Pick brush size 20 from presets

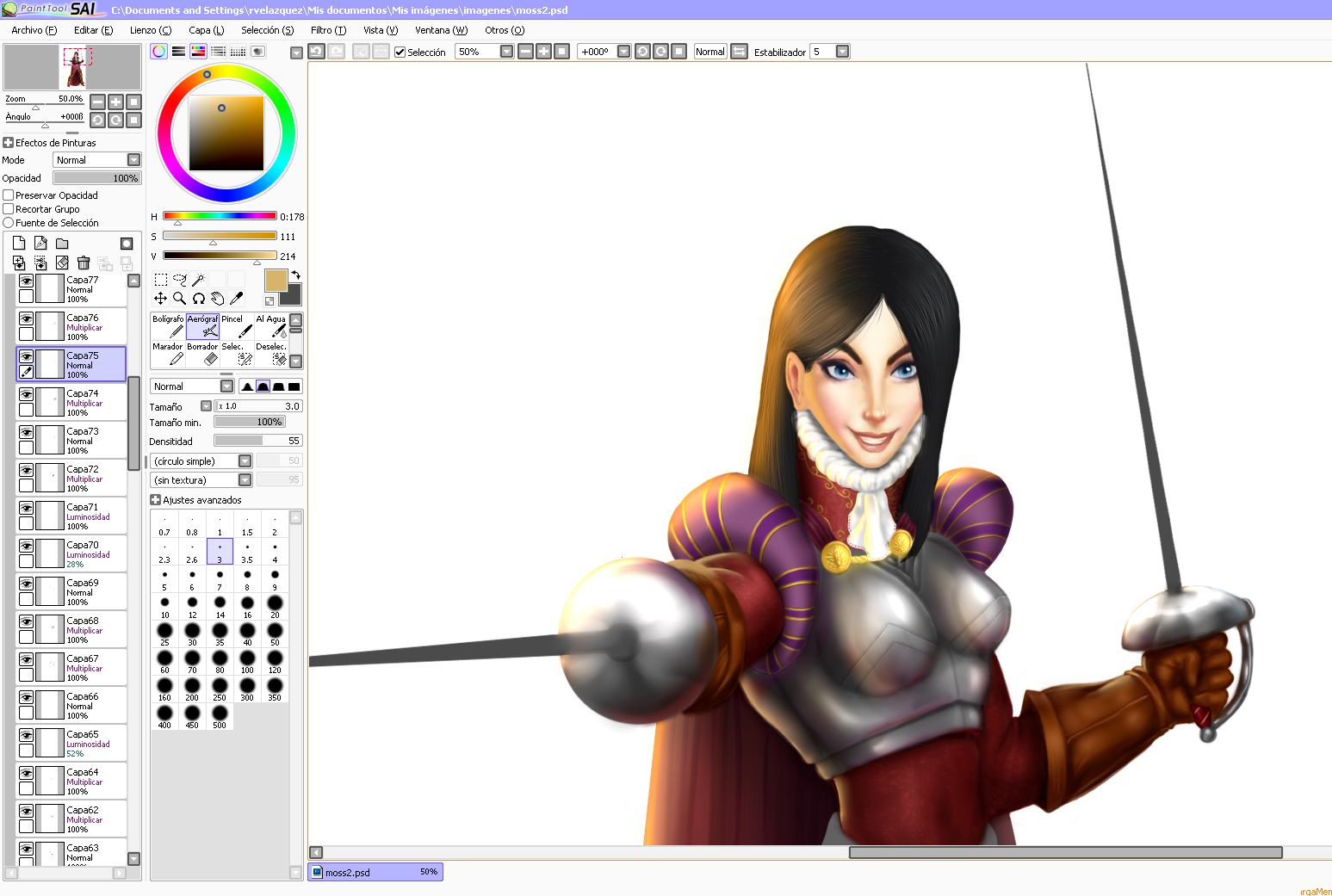pyautogui.click(x=275, y=607)
